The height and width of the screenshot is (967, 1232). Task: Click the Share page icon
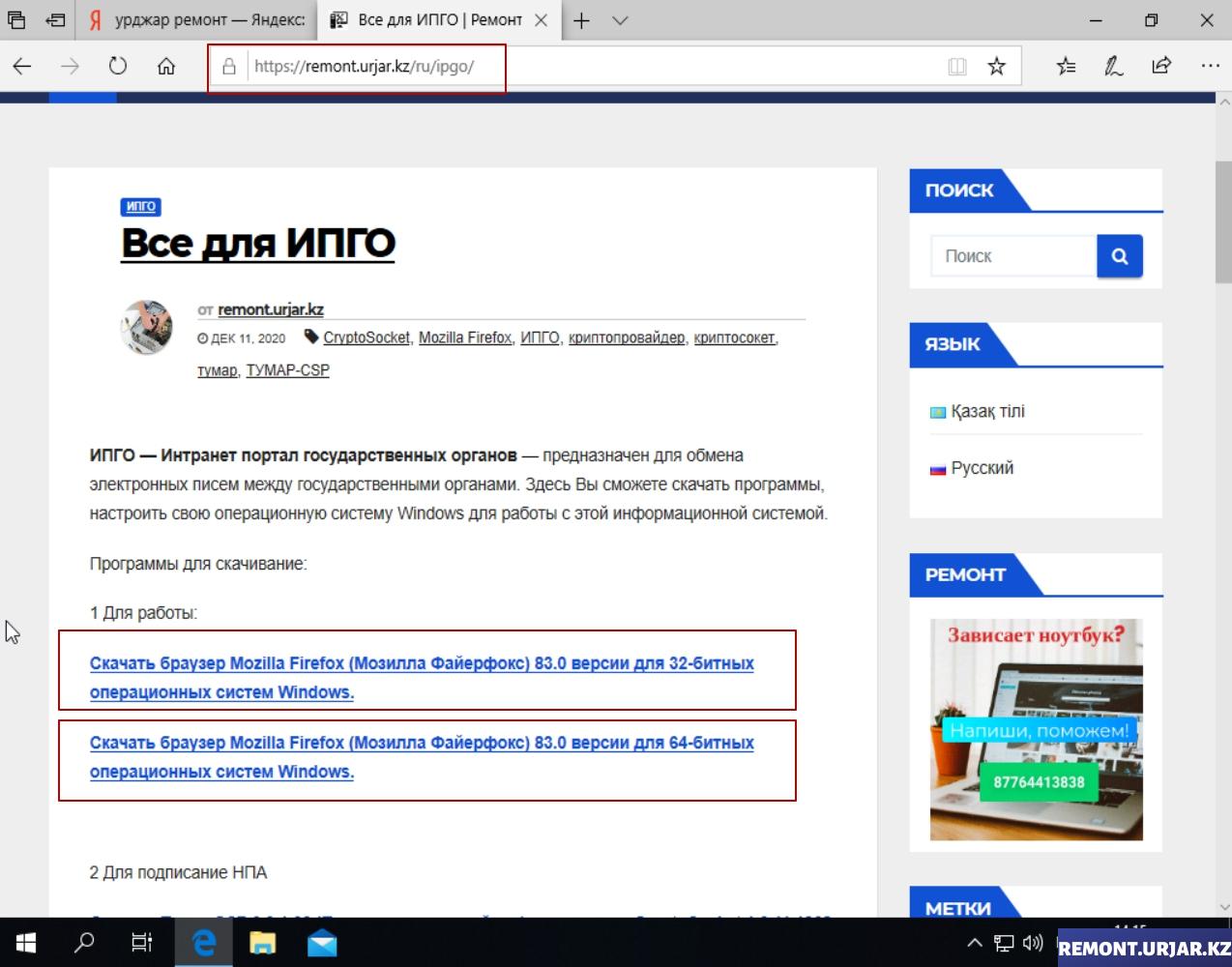click(1161, 66)
